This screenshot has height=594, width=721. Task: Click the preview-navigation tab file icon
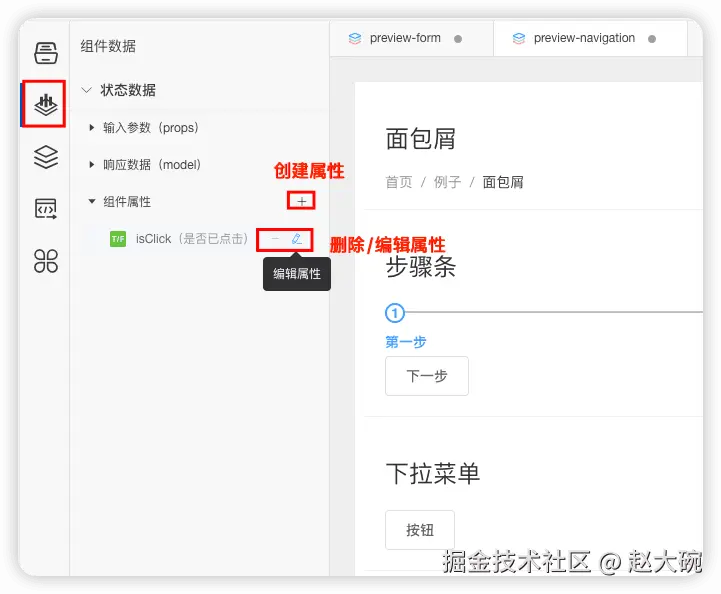[x=519, y=39]
